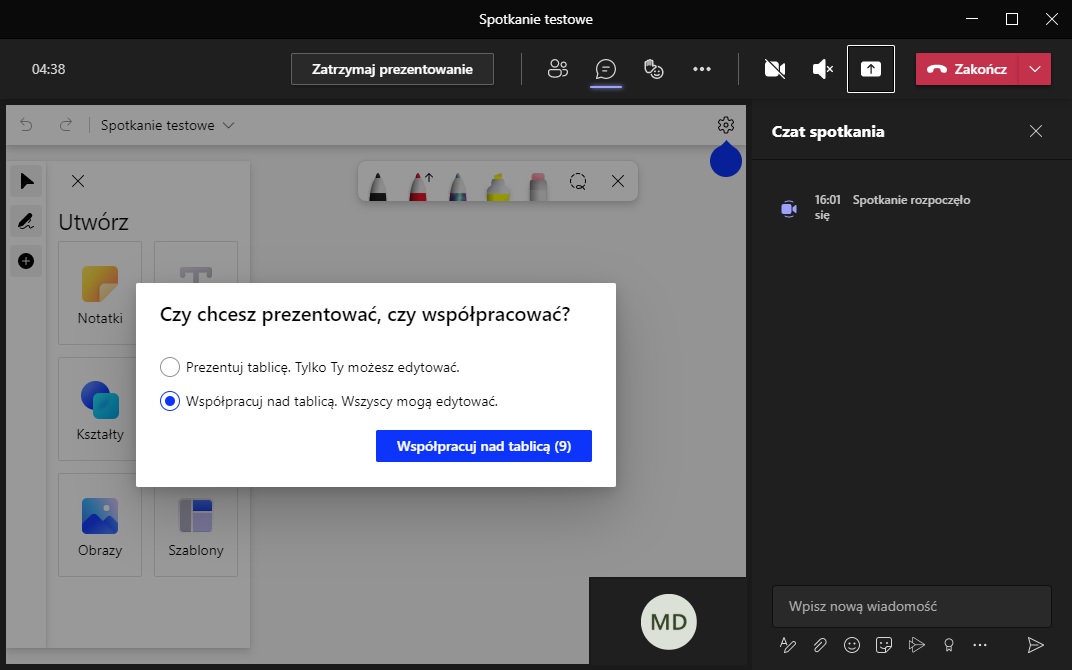Expand the Spotkanie testowe board dropdown
The image size is (1072, 670).
coord(228,126)
